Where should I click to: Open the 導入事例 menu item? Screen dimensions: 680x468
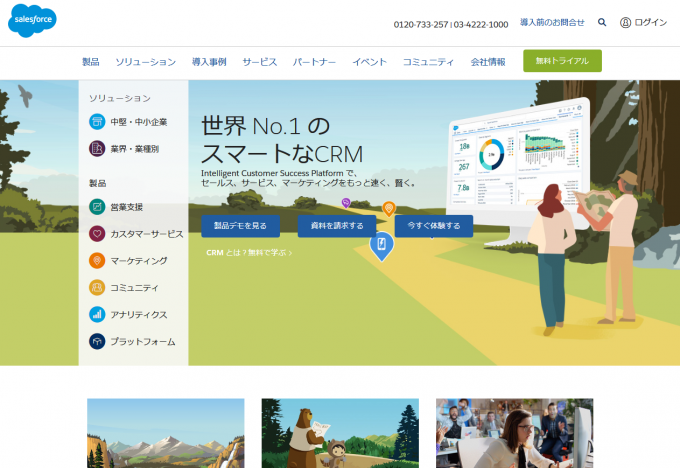(x=209, y=62)
